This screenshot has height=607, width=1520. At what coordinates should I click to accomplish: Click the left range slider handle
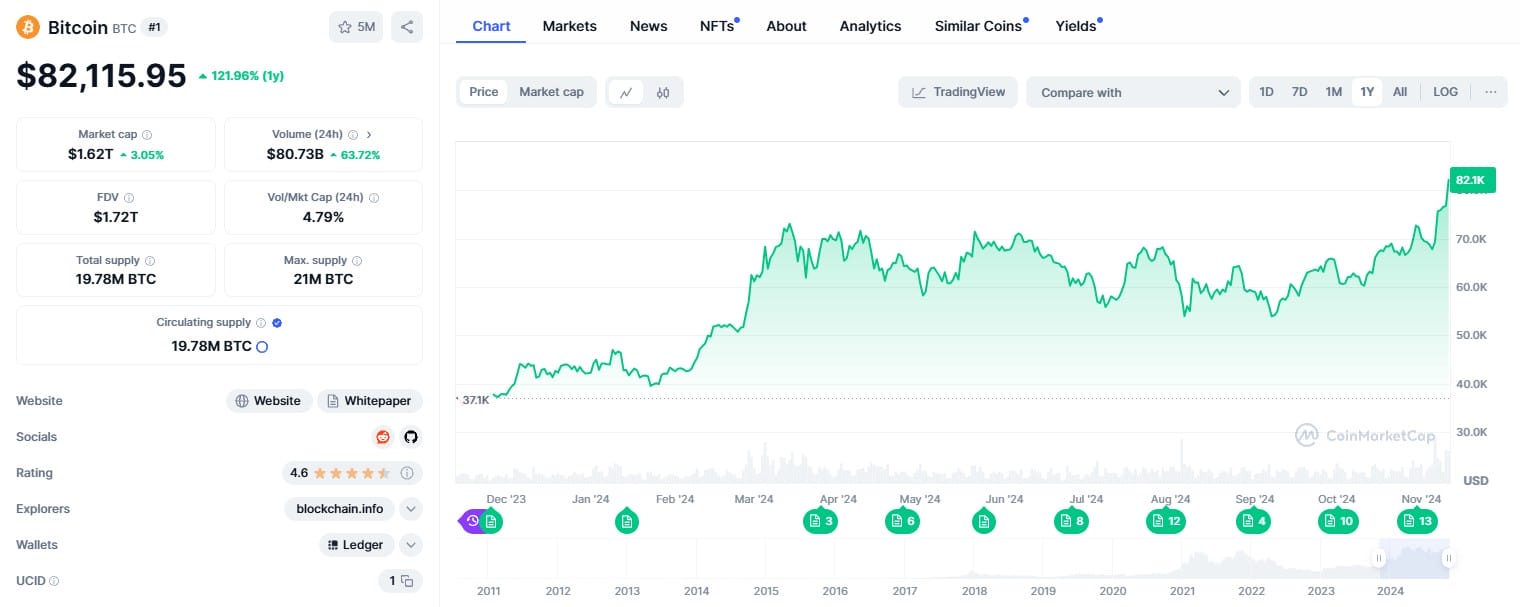pos(1380,558)
